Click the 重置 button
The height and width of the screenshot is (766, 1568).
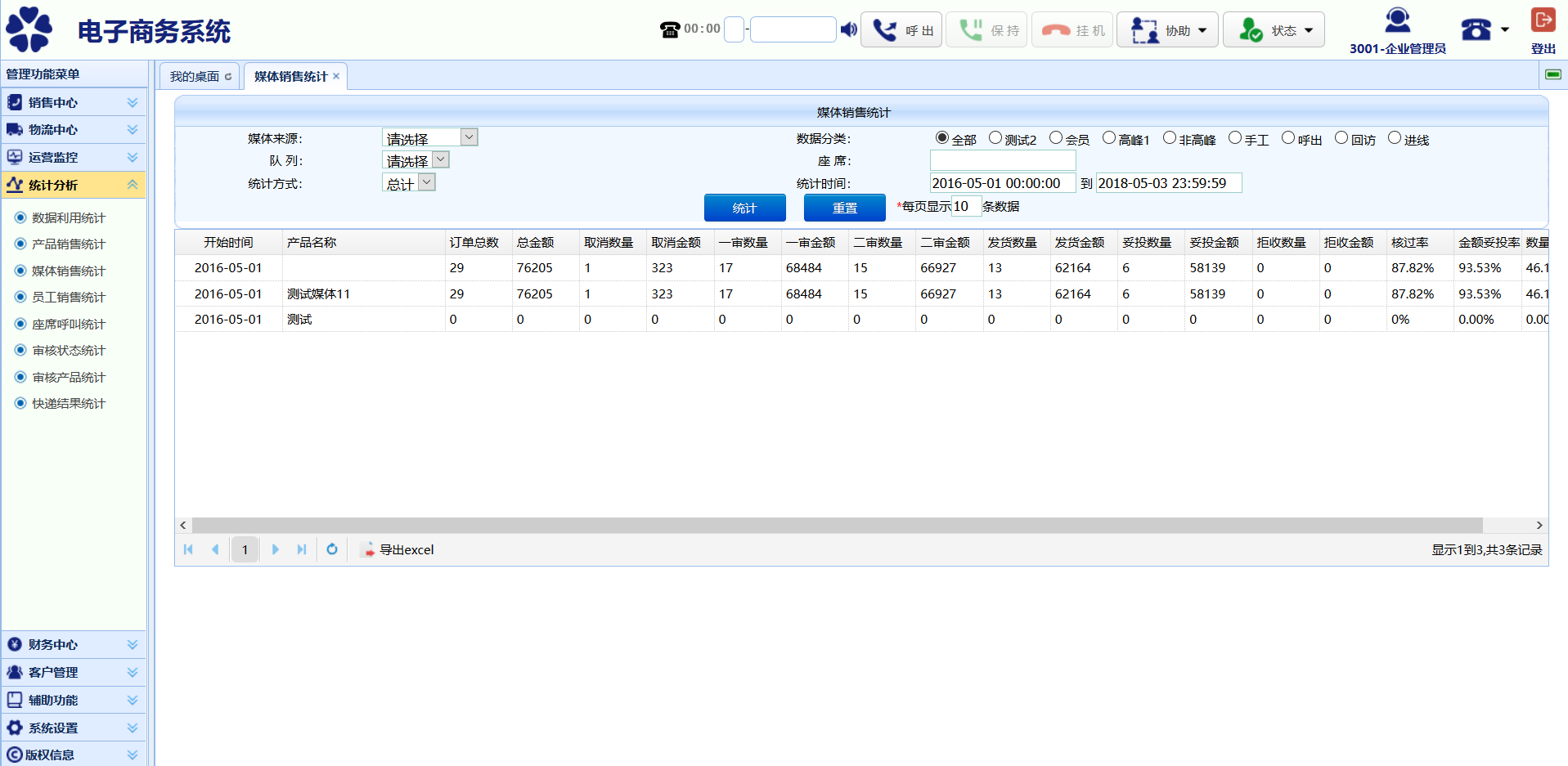pos(845,208)
